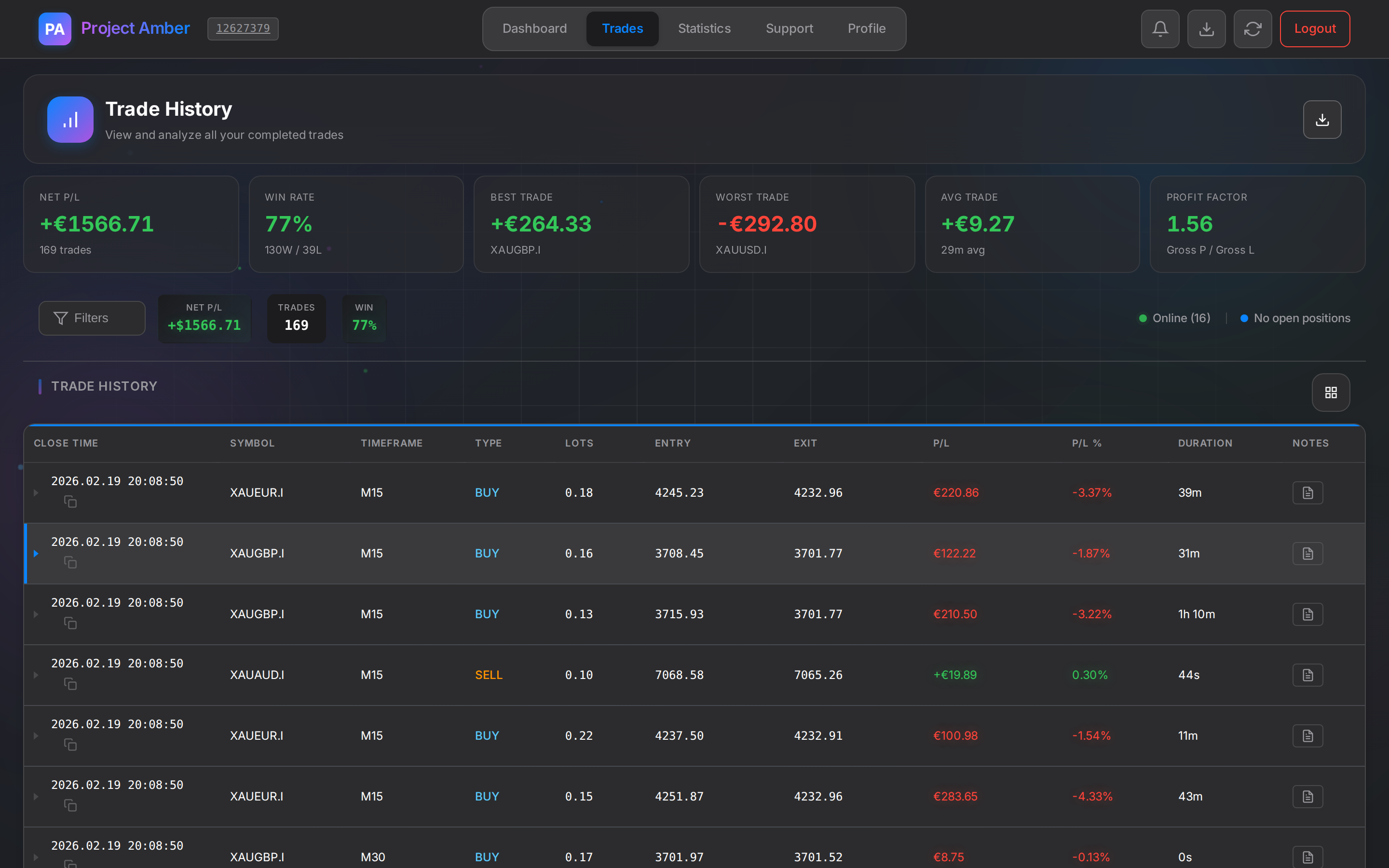Sort trades by the P/L column header
Image resolution: width=1389 pixels, height=868 pixels.
click(x=941, y=443)
